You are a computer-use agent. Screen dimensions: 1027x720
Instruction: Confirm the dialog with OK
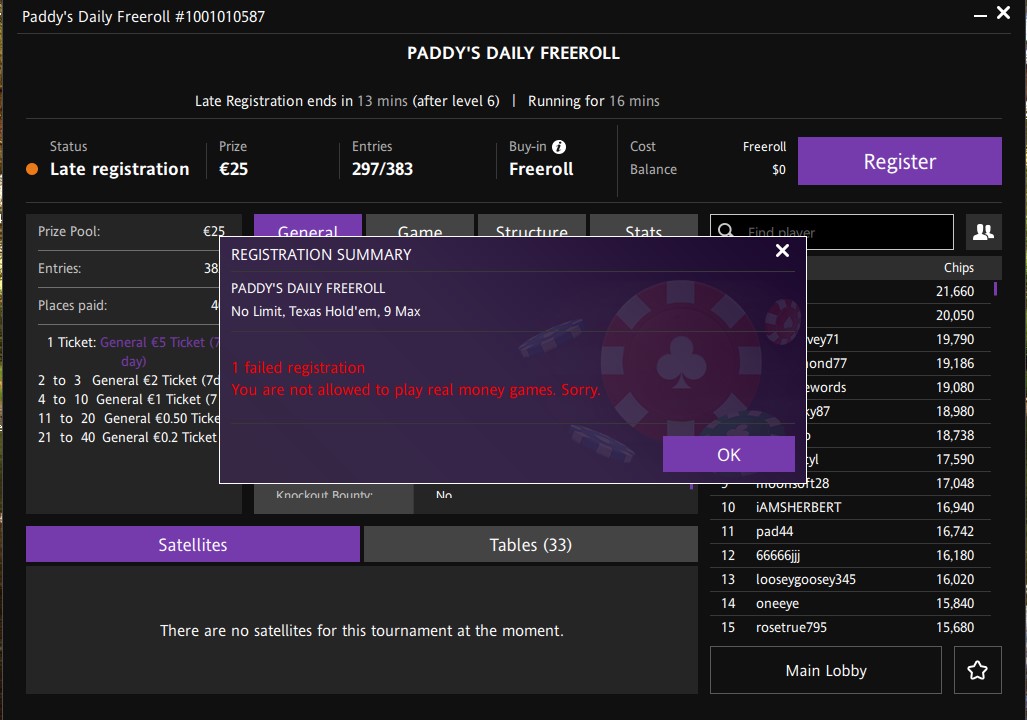tap(728, 454)
